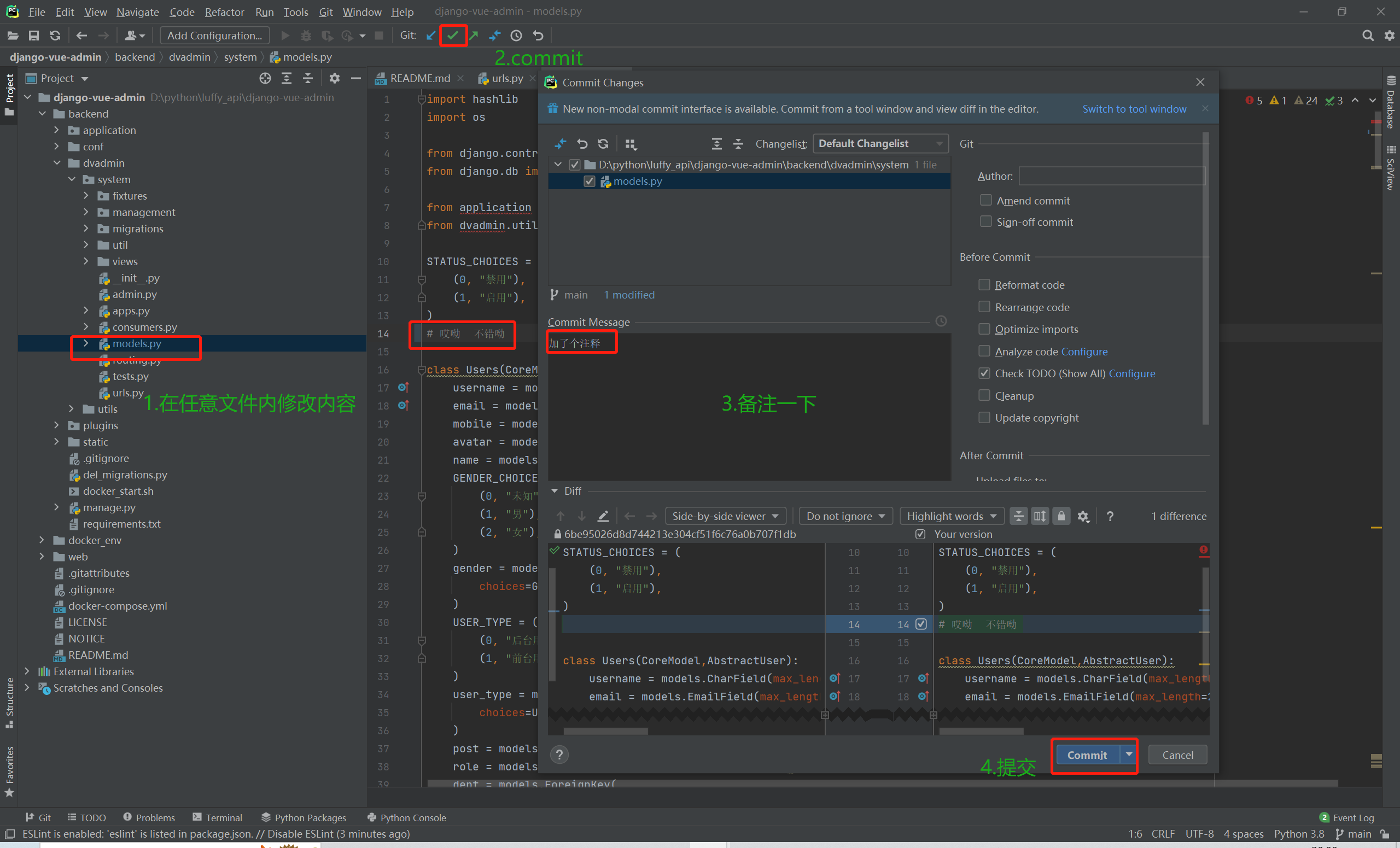
Task: Open the Default Changelist dropdown
Action: pos(880,144)
